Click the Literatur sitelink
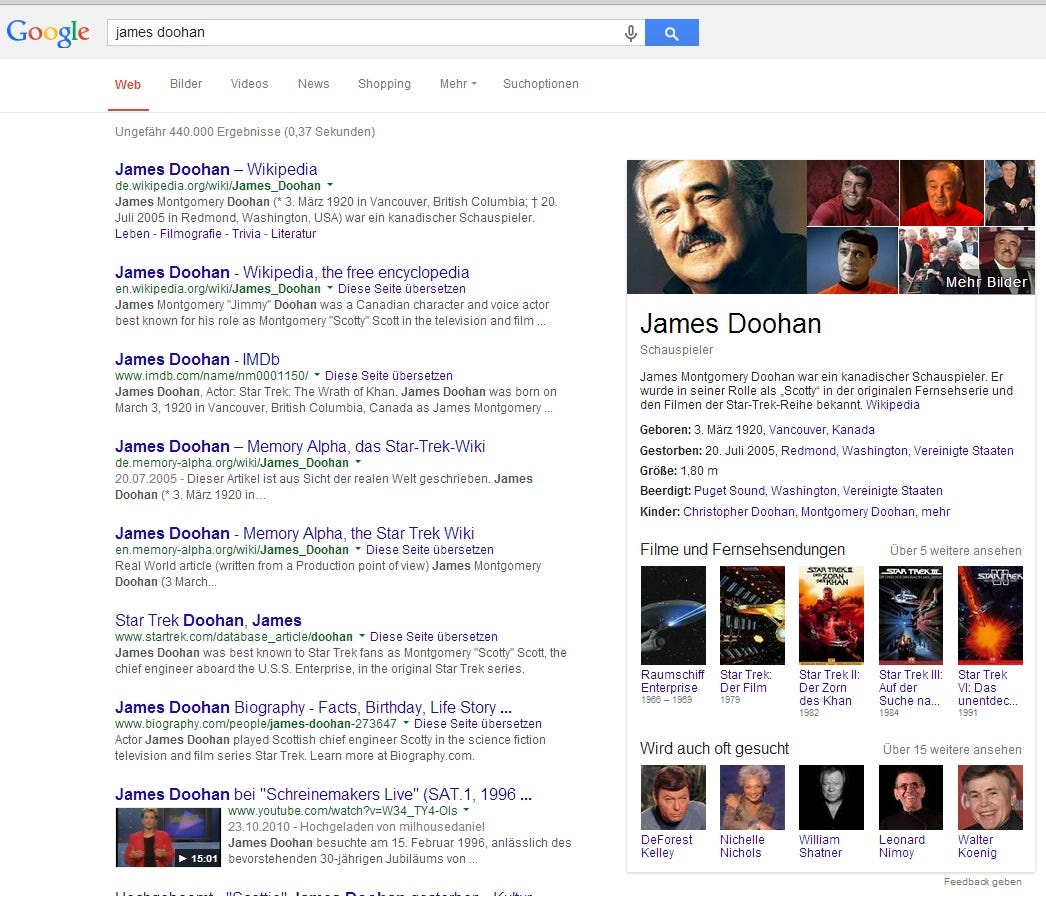 pyautogui.click(x=294, y=233)
